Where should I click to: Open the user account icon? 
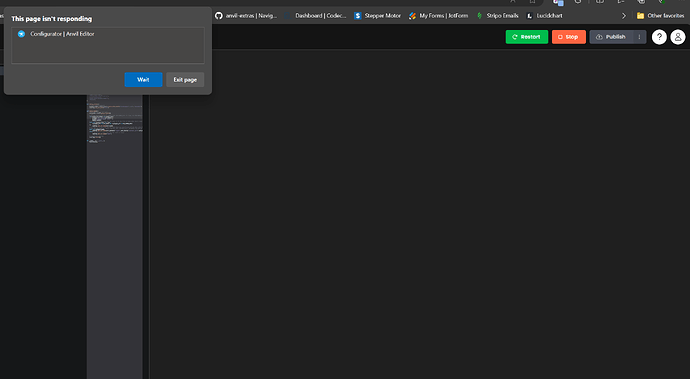(x=678, y=37)
